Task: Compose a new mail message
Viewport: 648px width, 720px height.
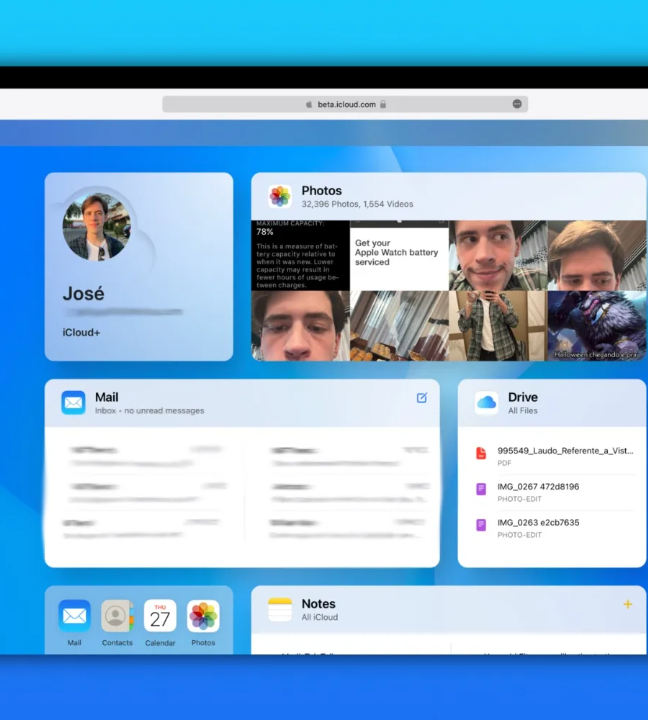Action: (x=422, y=398)
